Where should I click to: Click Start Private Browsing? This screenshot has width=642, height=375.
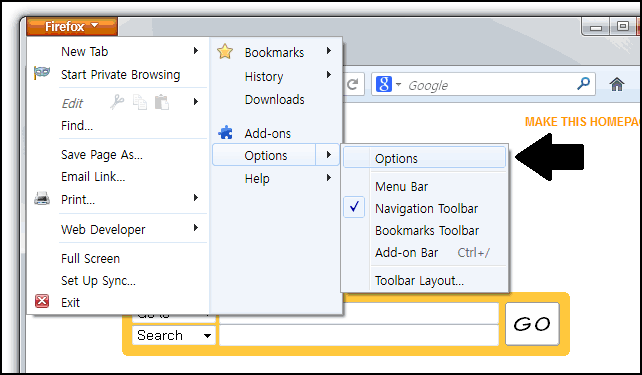coord(120,75)
